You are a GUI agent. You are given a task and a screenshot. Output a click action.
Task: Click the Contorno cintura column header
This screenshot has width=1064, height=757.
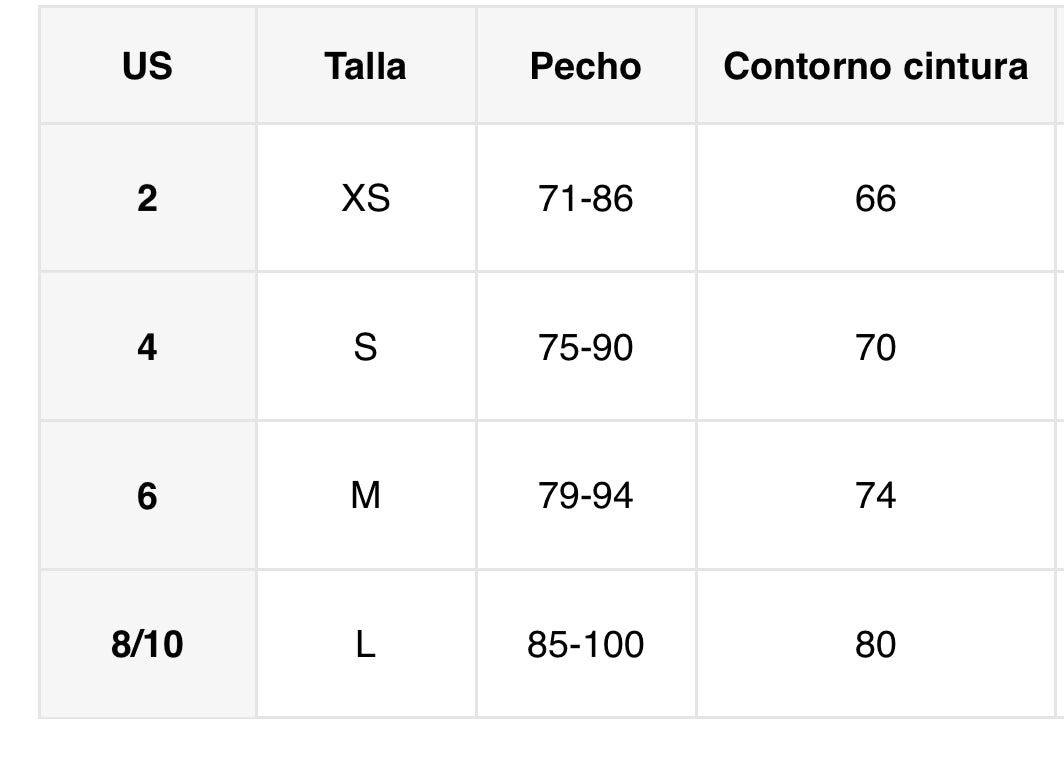[875, 66]
